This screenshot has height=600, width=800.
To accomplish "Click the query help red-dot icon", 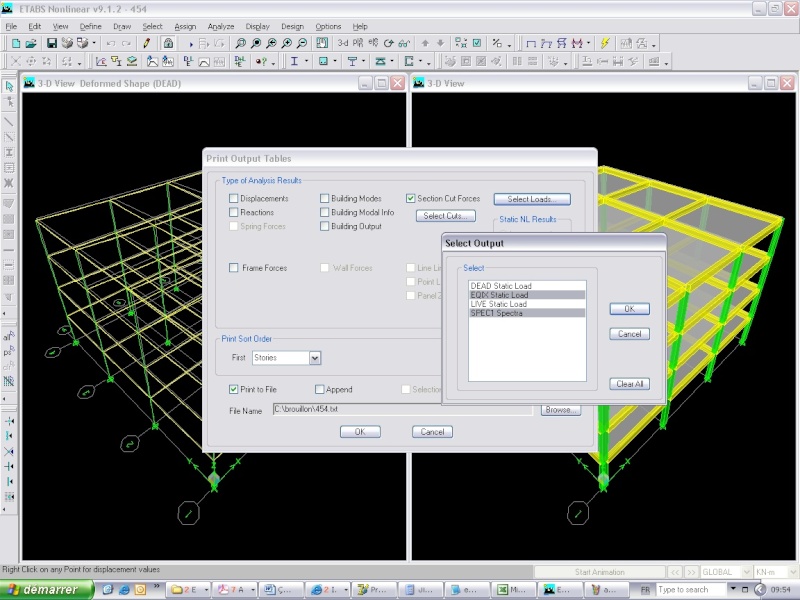I will pyautogui.click(x=262, y=62).
